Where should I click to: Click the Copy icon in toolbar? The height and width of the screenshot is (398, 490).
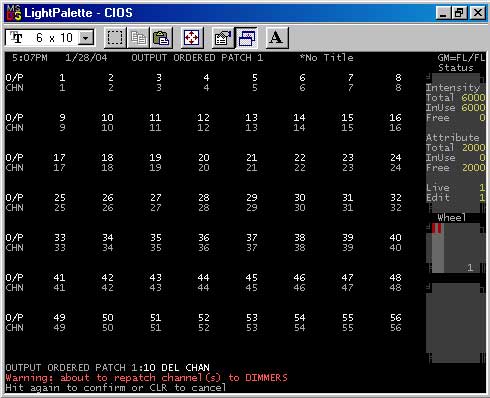point(138,38)
